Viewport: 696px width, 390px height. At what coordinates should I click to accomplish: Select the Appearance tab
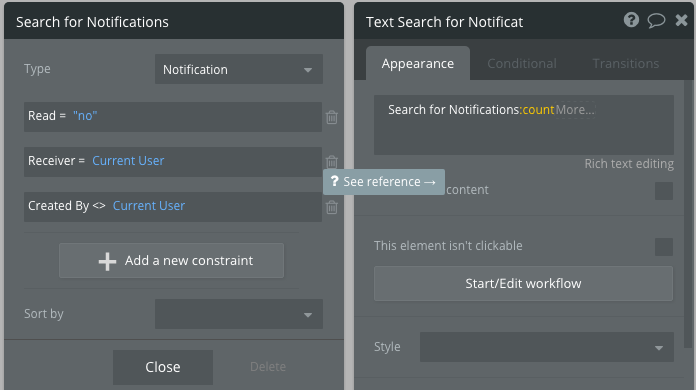(x=418, y=63)
